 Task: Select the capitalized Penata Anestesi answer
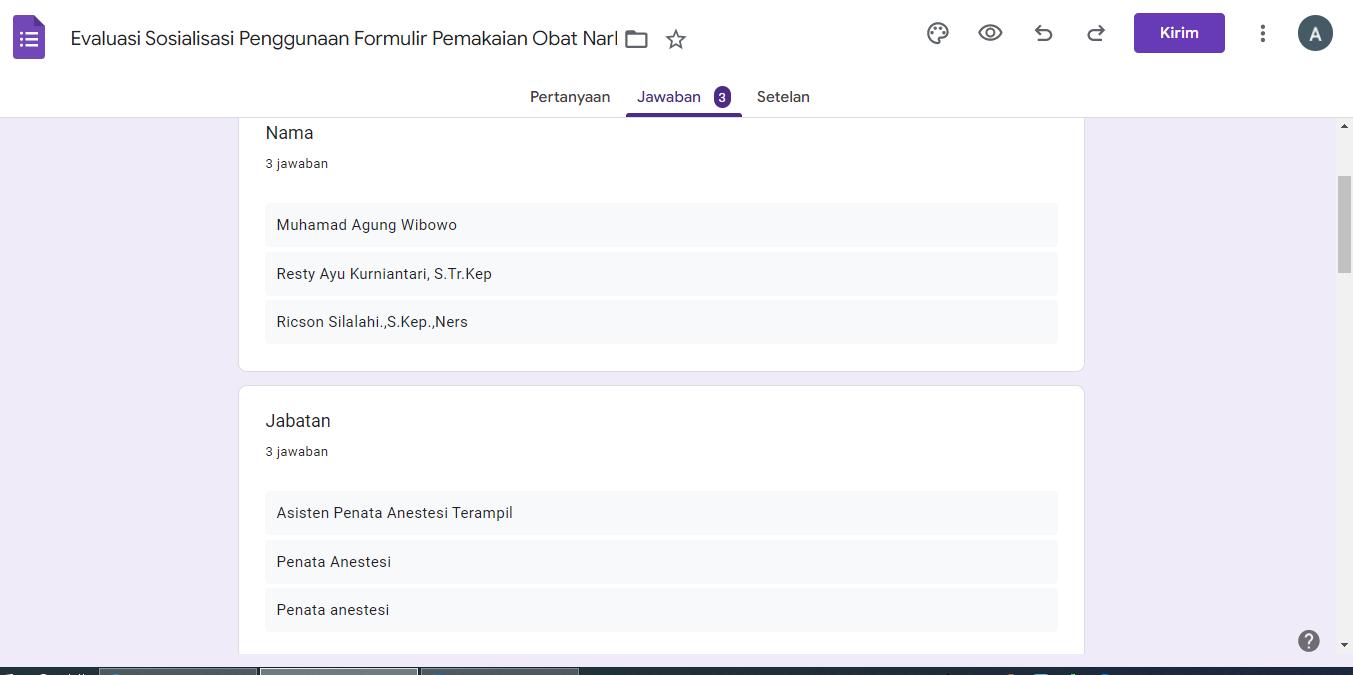click(x=661, y=562)
